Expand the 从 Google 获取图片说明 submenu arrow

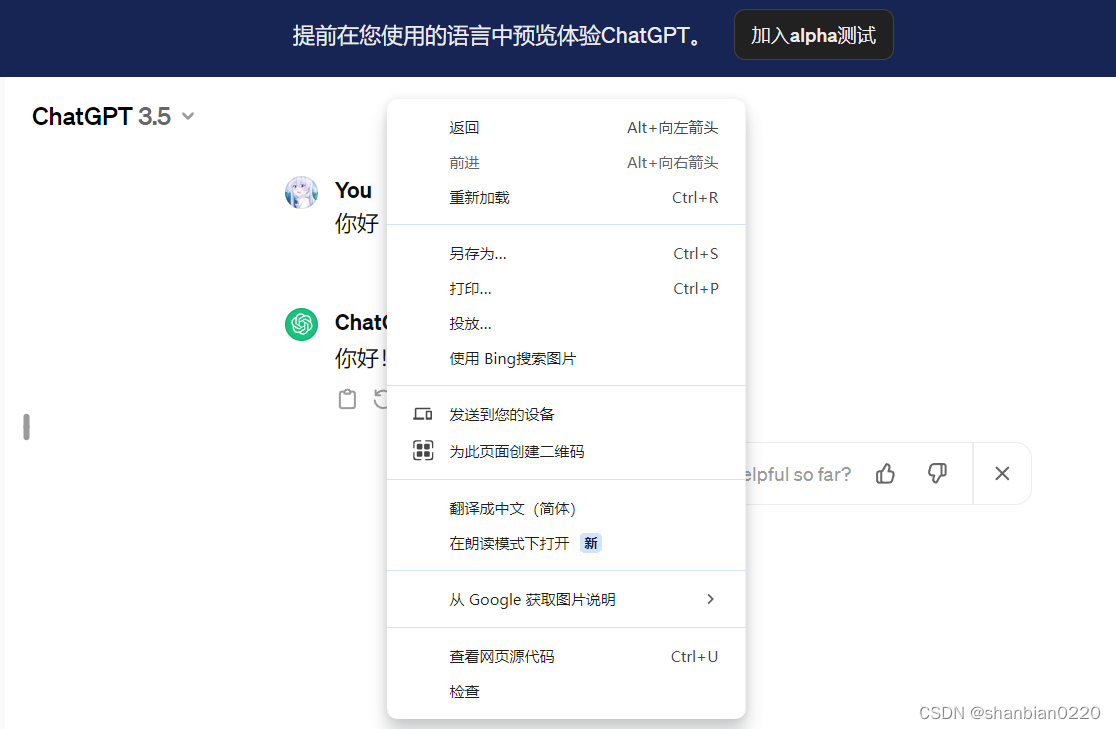710,599
